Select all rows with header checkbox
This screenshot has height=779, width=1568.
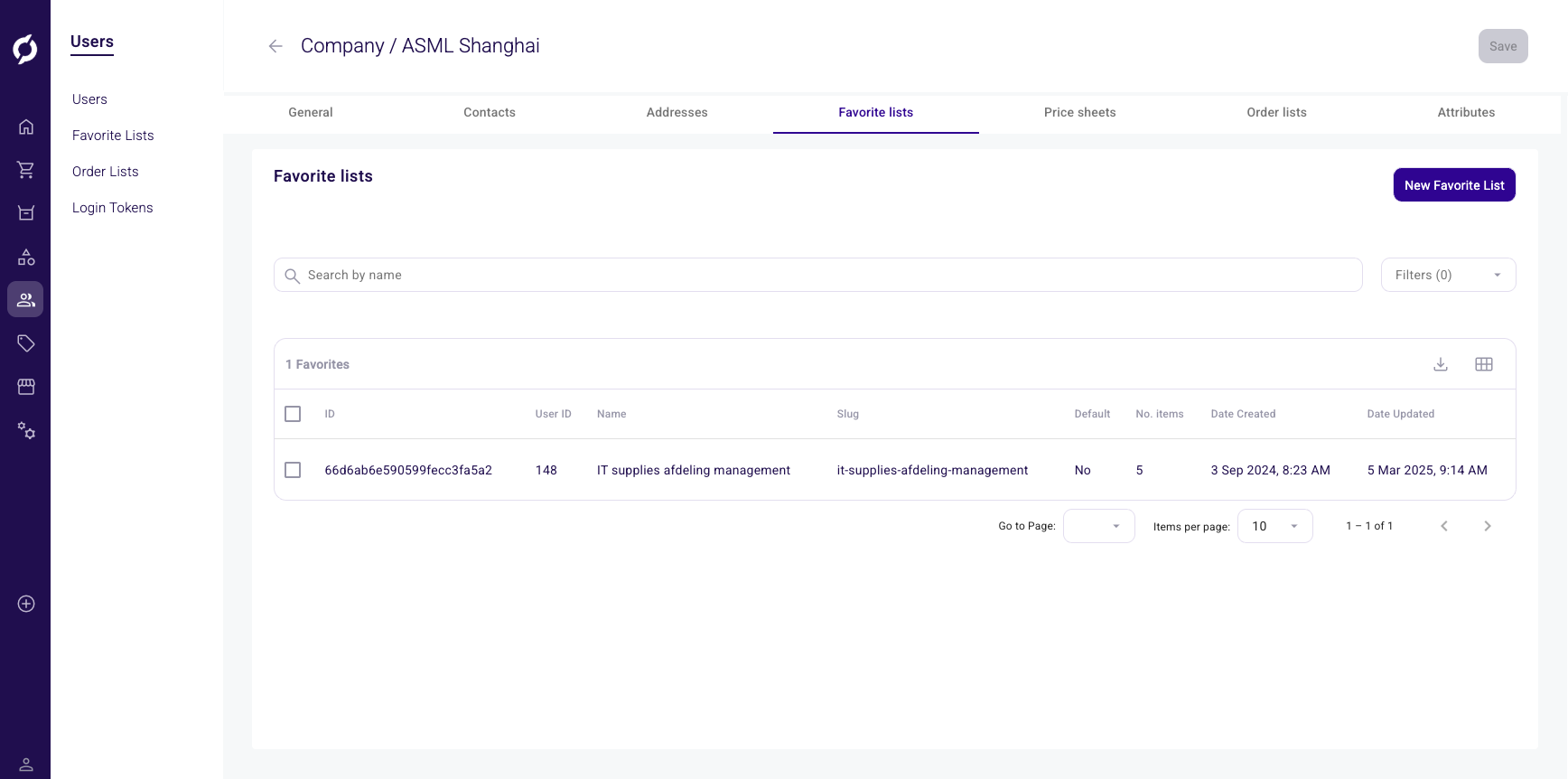tap(293, 414)
